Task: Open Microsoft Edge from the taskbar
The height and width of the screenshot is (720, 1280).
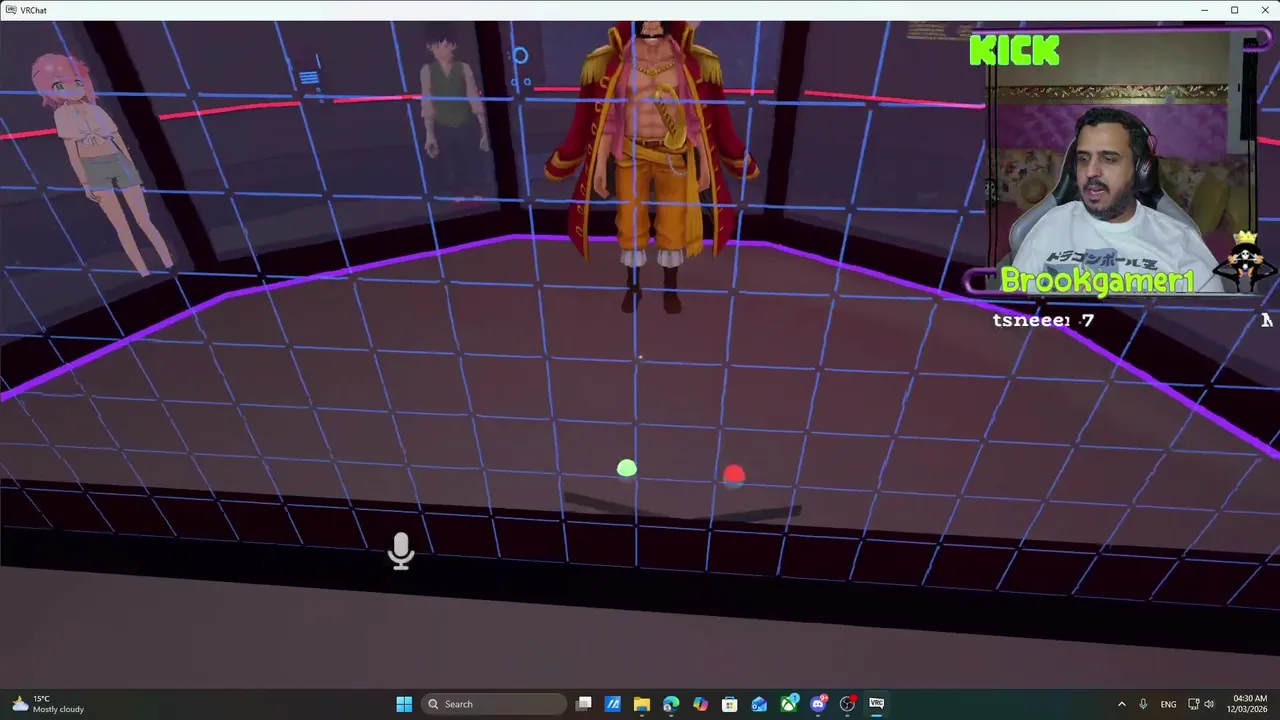Action: [671, 704]
